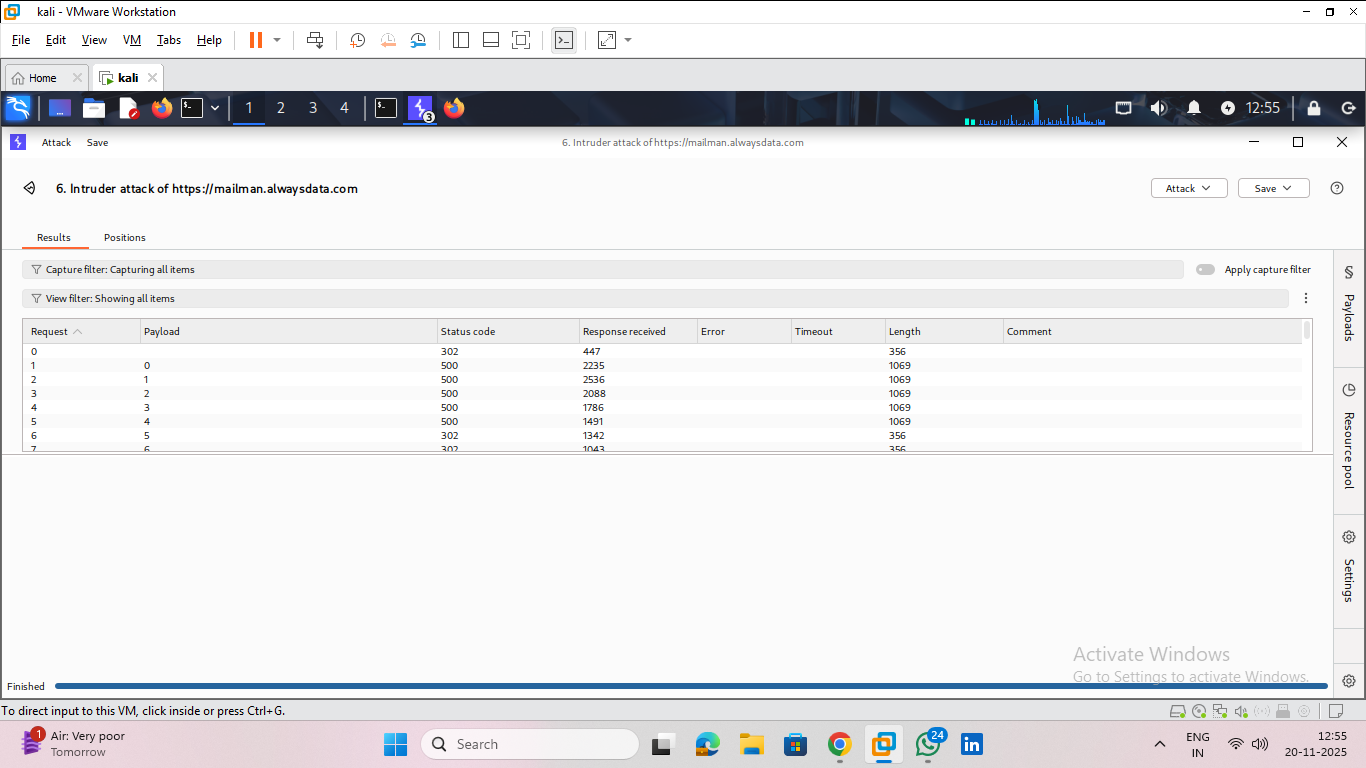Click the back arrow beside Intruder attack title

30,188
